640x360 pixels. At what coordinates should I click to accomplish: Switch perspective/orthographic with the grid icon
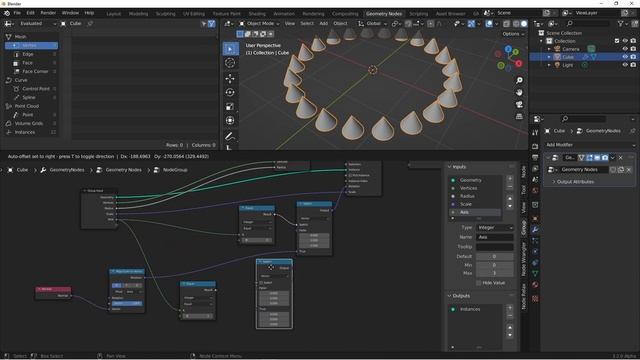point(519,117)
